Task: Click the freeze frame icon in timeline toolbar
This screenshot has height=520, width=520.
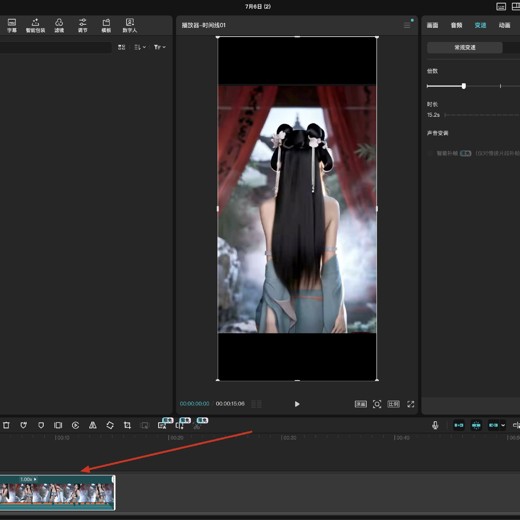Action: click(x=58, y=425)
